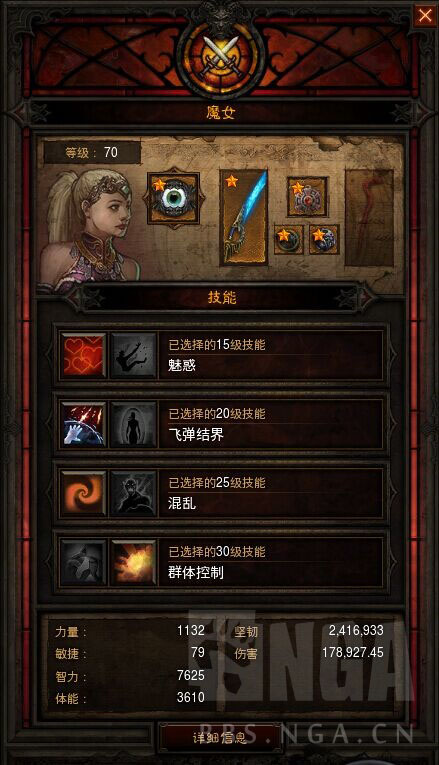
Task: Click the 魔女 title header
Action: pyautogui.click(x=220, y=113)
